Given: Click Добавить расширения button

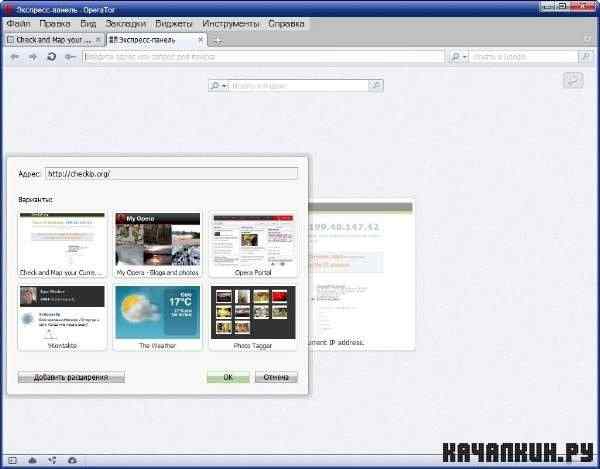Looking at the screenshot, I should point(71,377).
